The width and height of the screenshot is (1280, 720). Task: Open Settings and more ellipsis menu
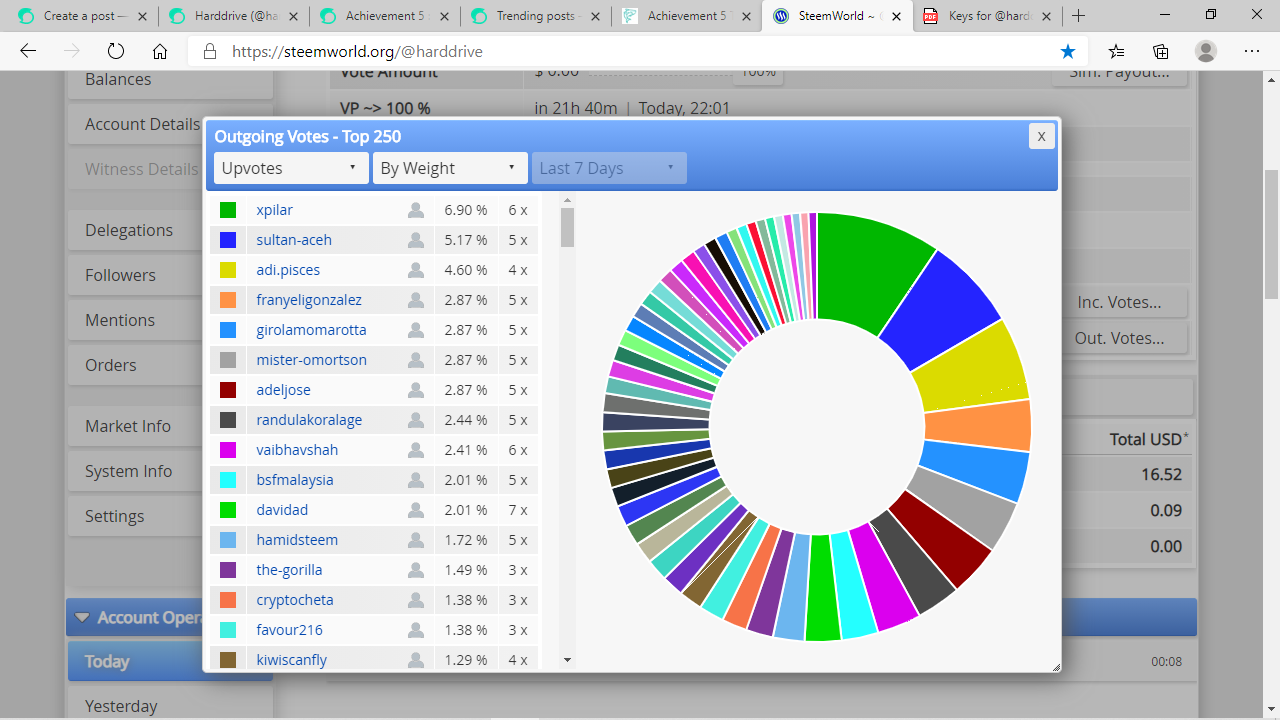pyautogui.click(x=1251, y=51)
